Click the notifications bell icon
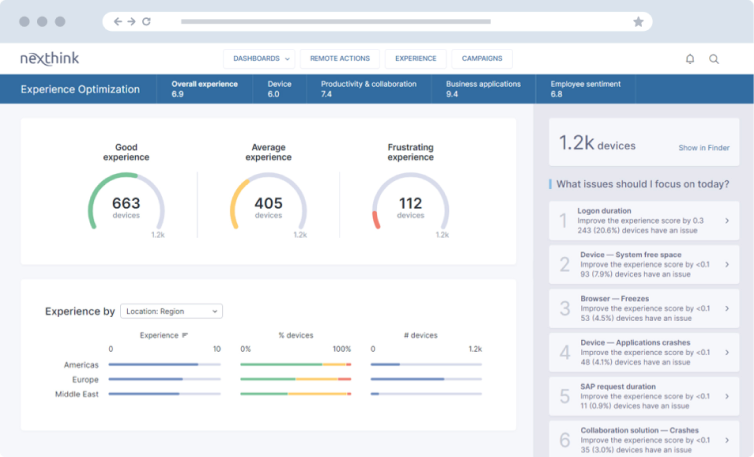Viewport: 754px width, 457px height. point(690,59)
